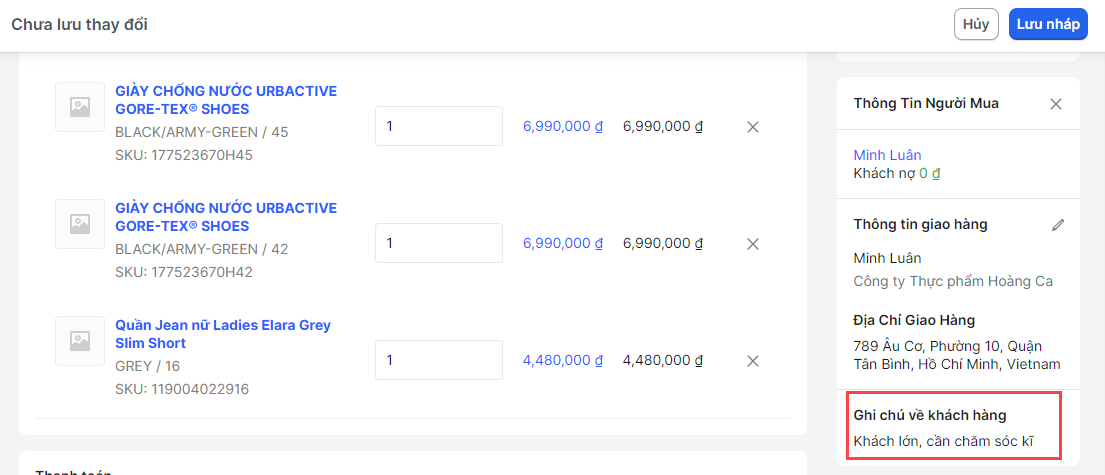Viewport: 1105px width, 475px height.
Task: Remove the GORE-TEX size 45 line item
Action: pyautogui.click(x=753, y=127)
